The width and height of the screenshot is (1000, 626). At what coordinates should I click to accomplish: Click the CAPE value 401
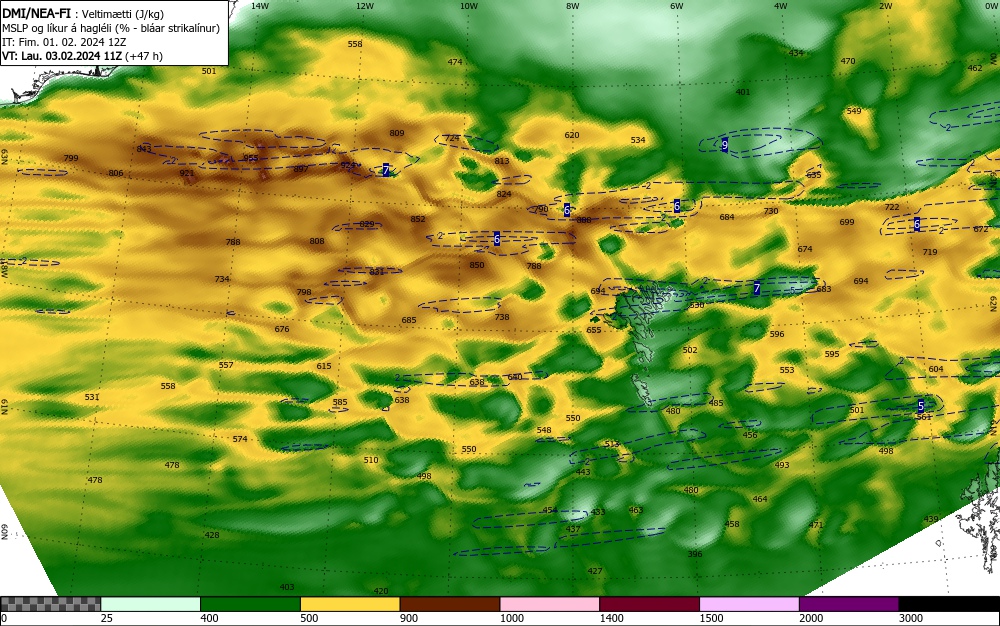point(743,92)
